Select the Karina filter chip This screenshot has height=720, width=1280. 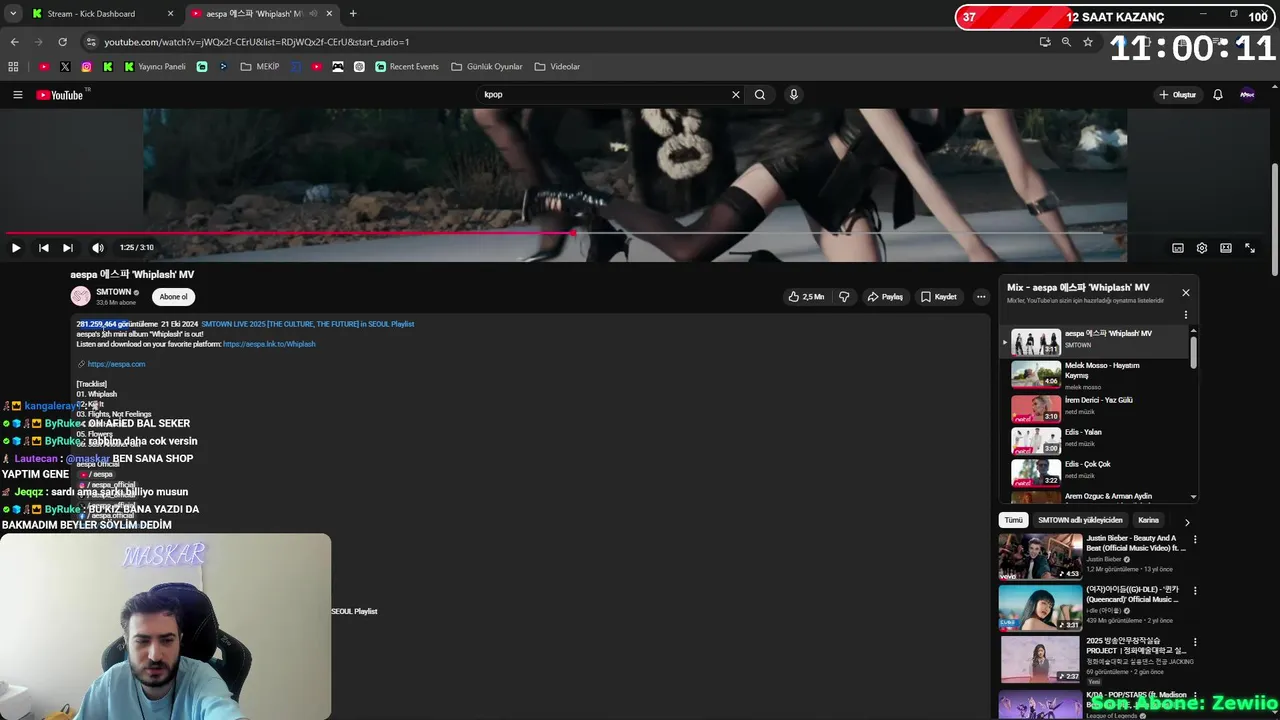tap(1148, 521)
